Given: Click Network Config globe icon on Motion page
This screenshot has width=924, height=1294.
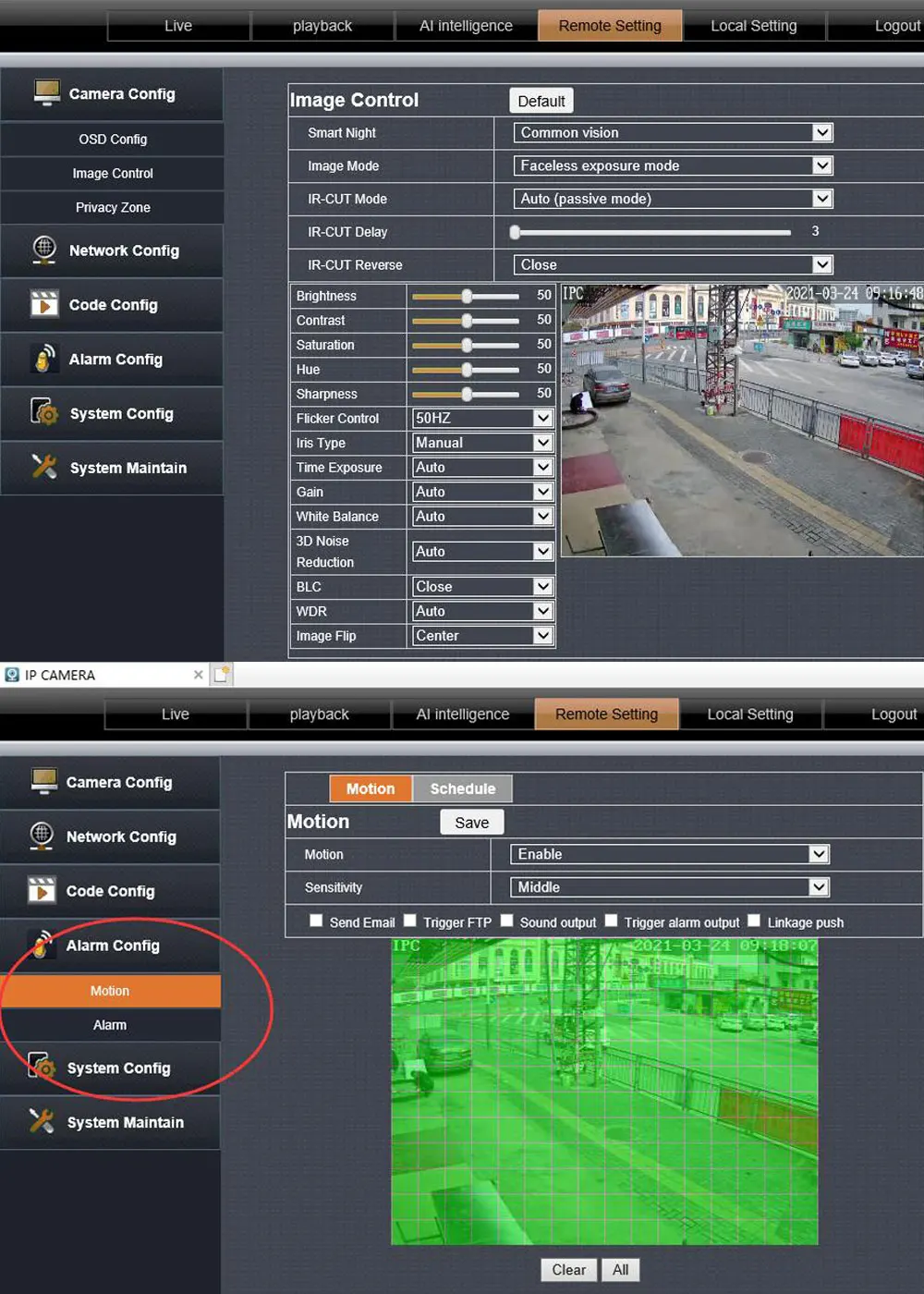Looking at the screenshot, I should 42,836.
